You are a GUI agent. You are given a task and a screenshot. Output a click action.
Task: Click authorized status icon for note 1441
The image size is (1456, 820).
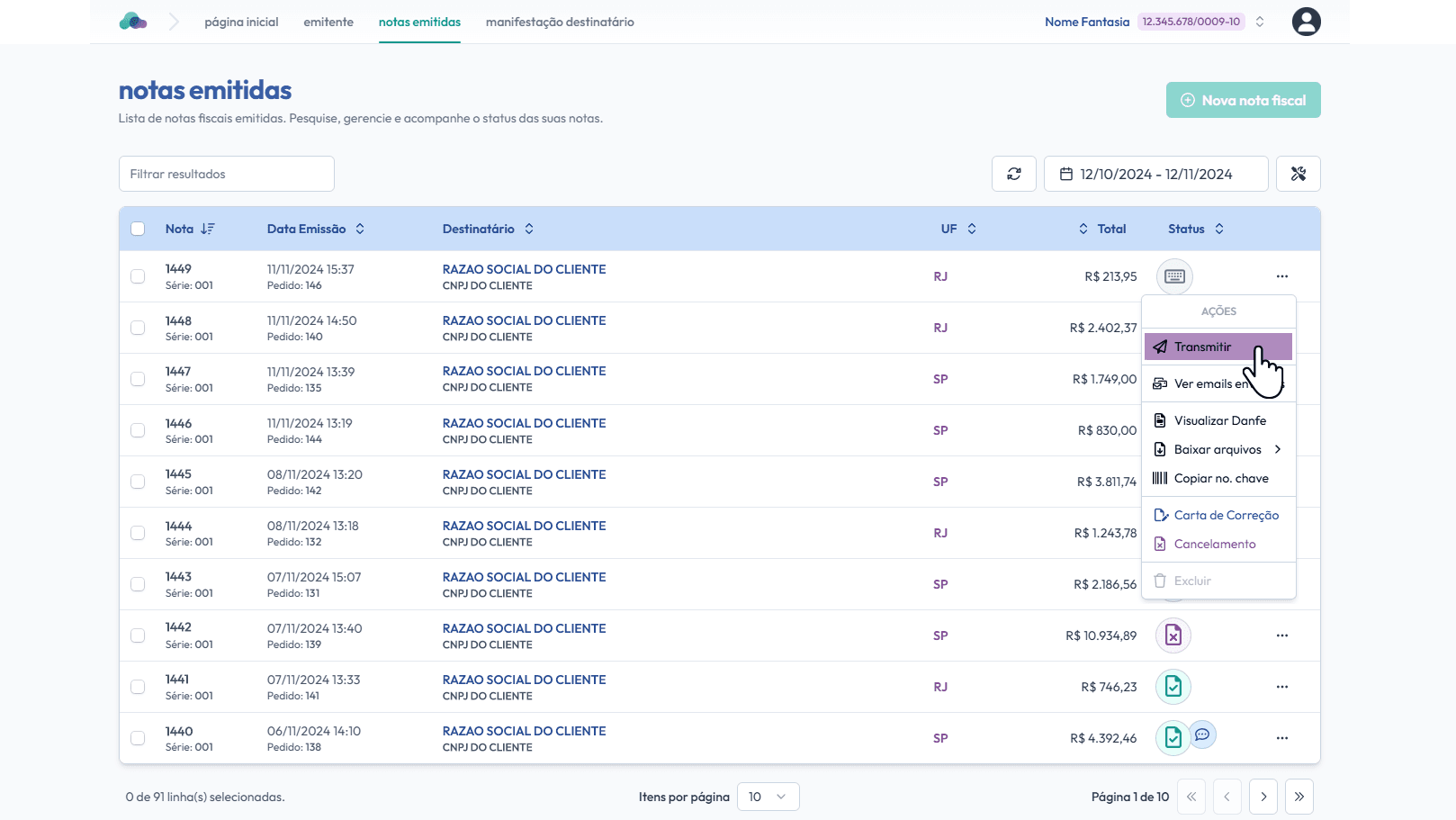tap(1173, 687)
